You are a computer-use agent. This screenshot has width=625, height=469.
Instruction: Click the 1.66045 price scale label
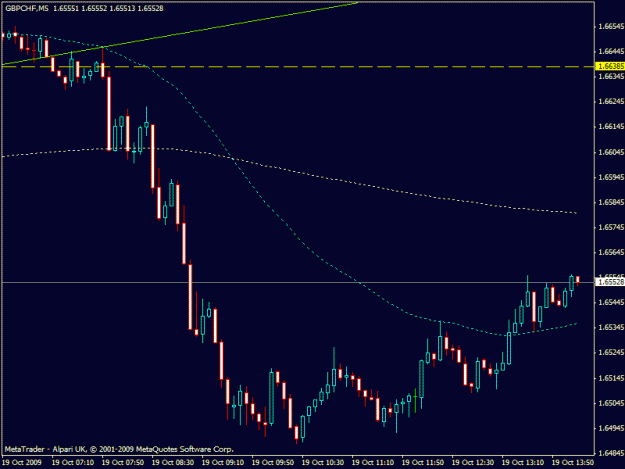pos(611,152)
